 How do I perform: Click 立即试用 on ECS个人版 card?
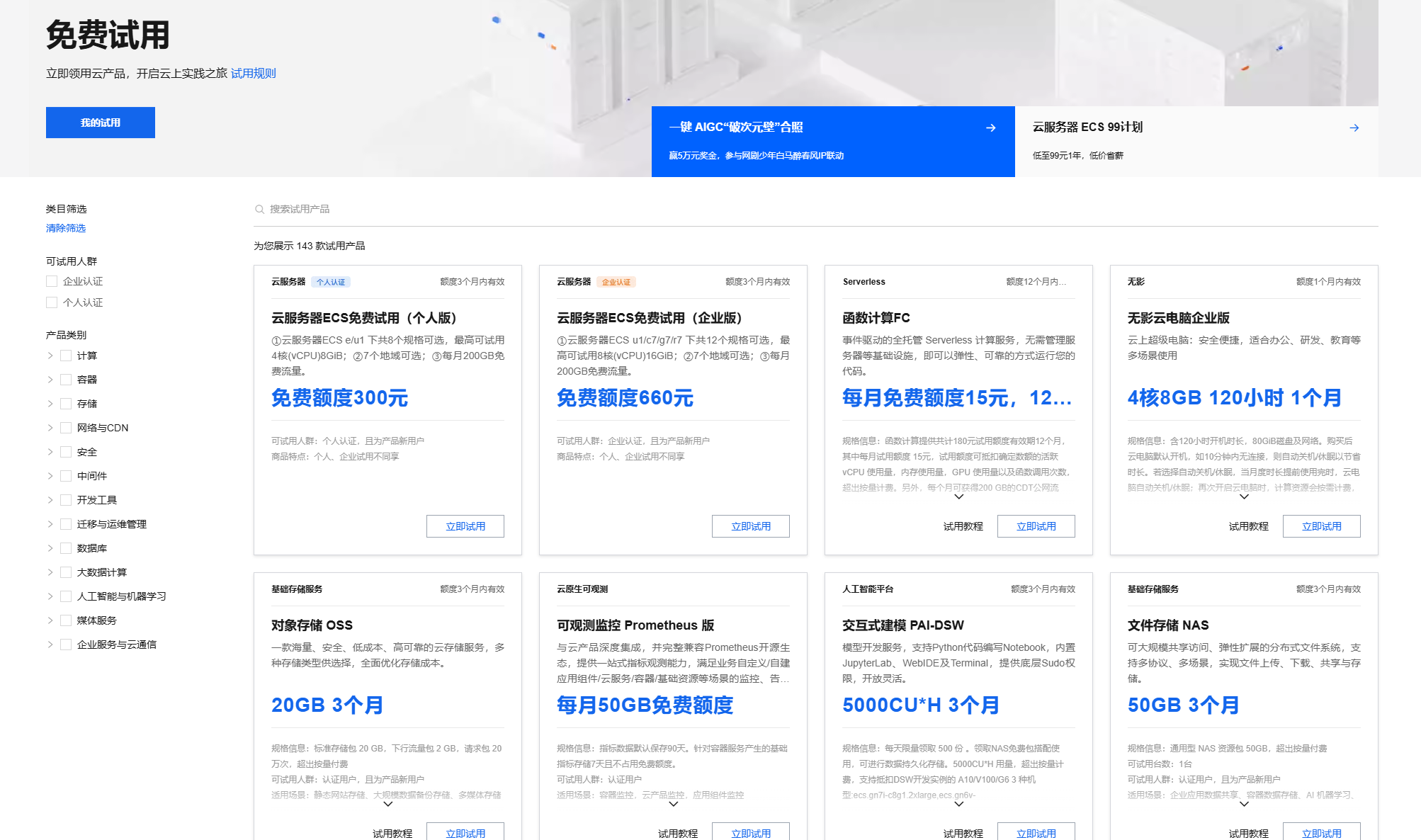tap(465, 526)
